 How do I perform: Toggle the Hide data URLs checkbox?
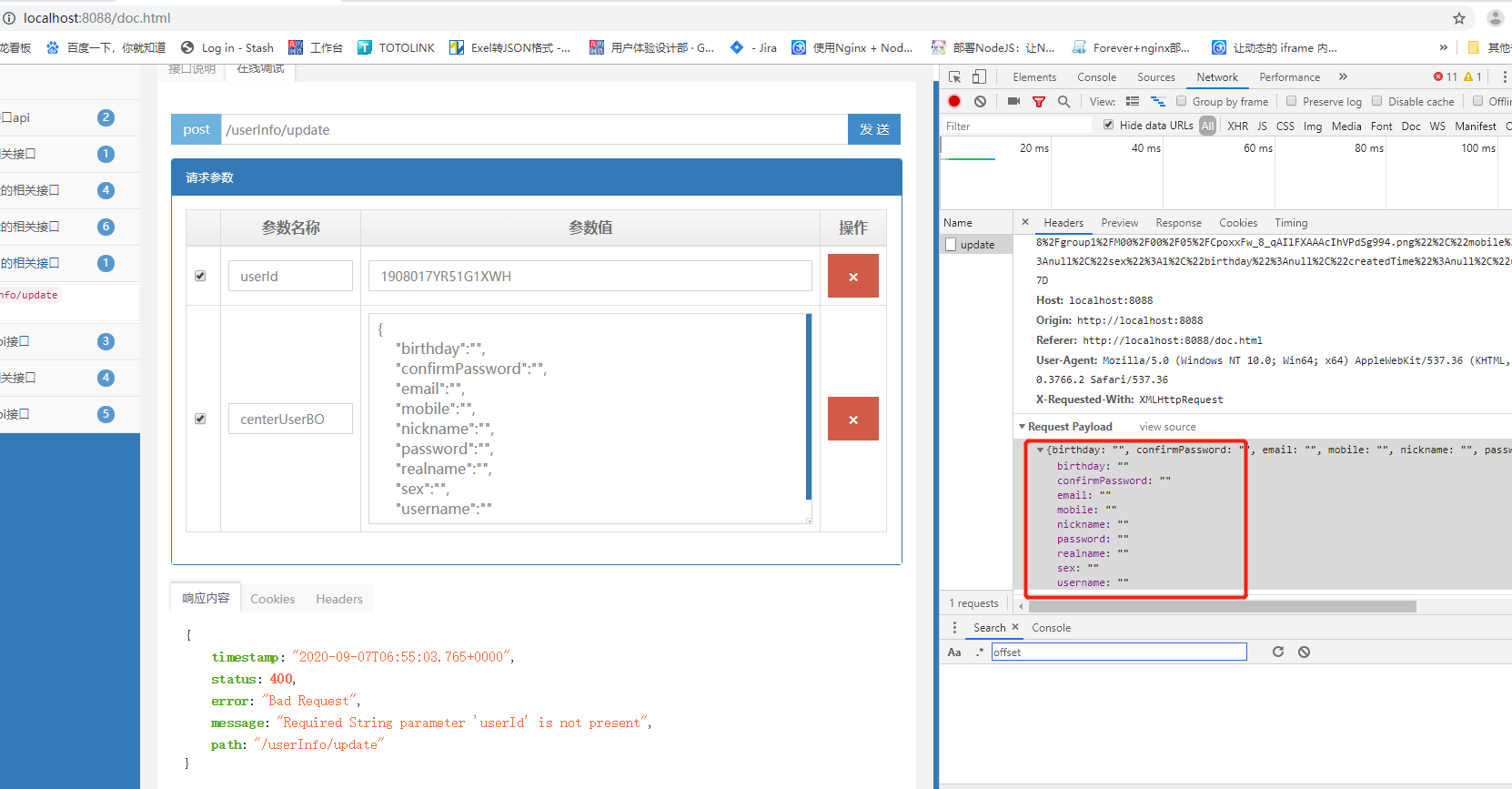[1108, 125]
